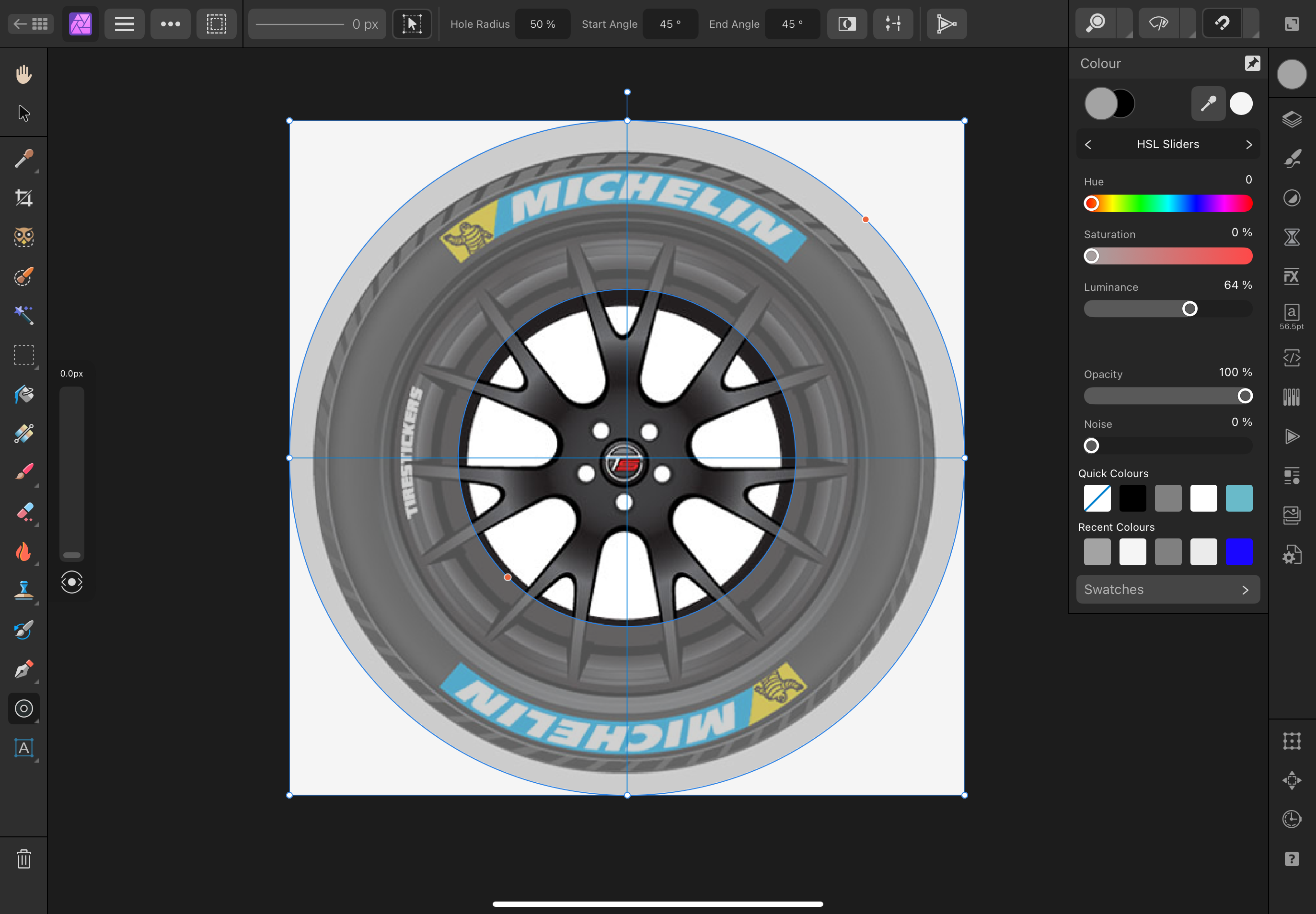Expand the Swatches section

click(x=1167, y=589)
